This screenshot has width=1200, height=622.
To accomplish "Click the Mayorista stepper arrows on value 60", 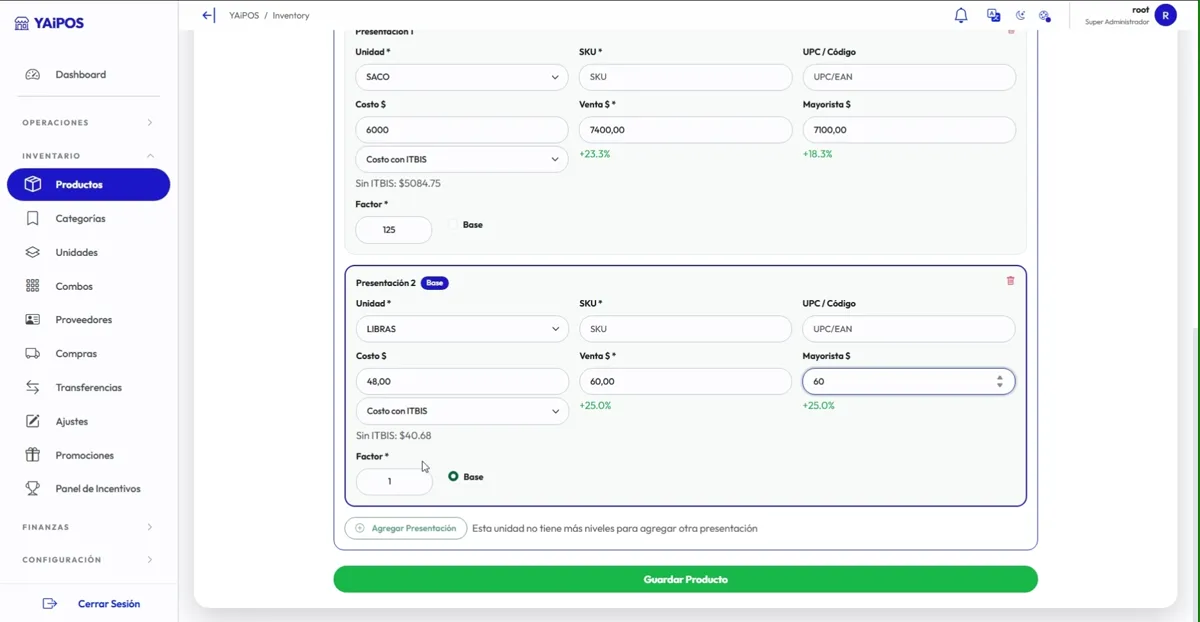I will [1000, 381].
